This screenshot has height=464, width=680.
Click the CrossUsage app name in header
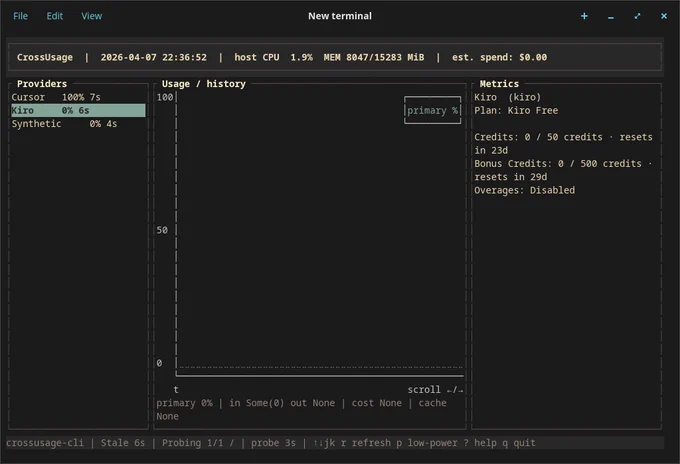coord(45,57)
